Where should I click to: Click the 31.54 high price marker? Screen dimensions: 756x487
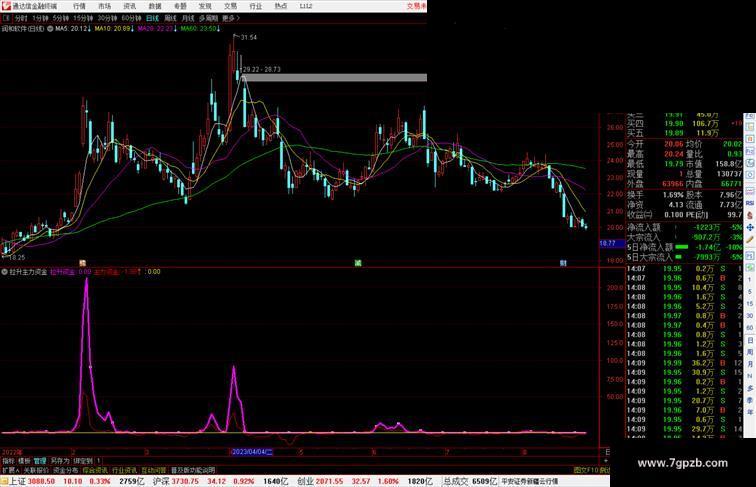pos(248,38)
